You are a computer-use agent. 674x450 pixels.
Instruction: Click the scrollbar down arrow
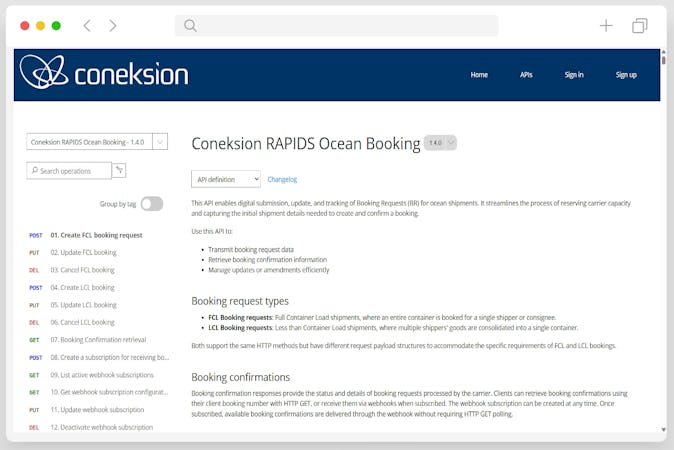point(664,429)
